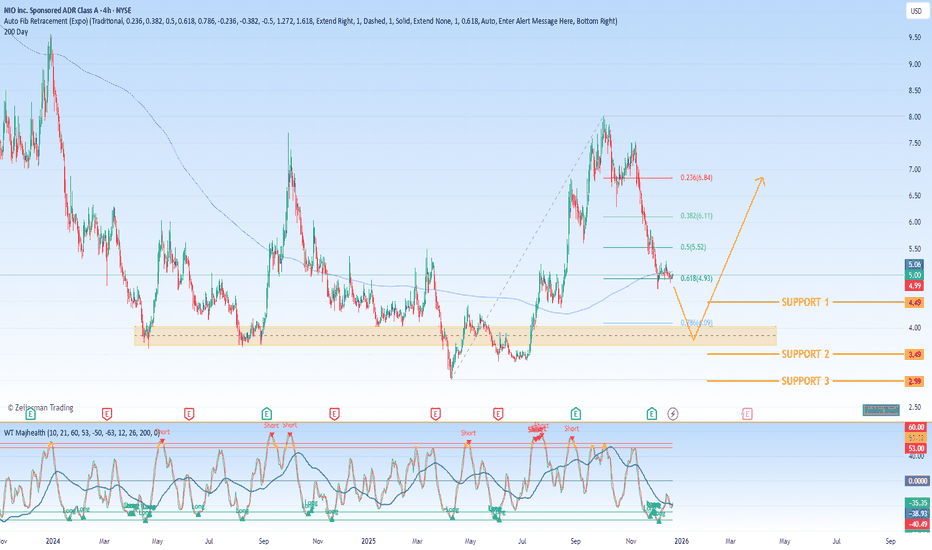Viewport: 932px width, 550px height.
Task: Select the SUPPORT 3 text label
Action: [x=806, y=381]
